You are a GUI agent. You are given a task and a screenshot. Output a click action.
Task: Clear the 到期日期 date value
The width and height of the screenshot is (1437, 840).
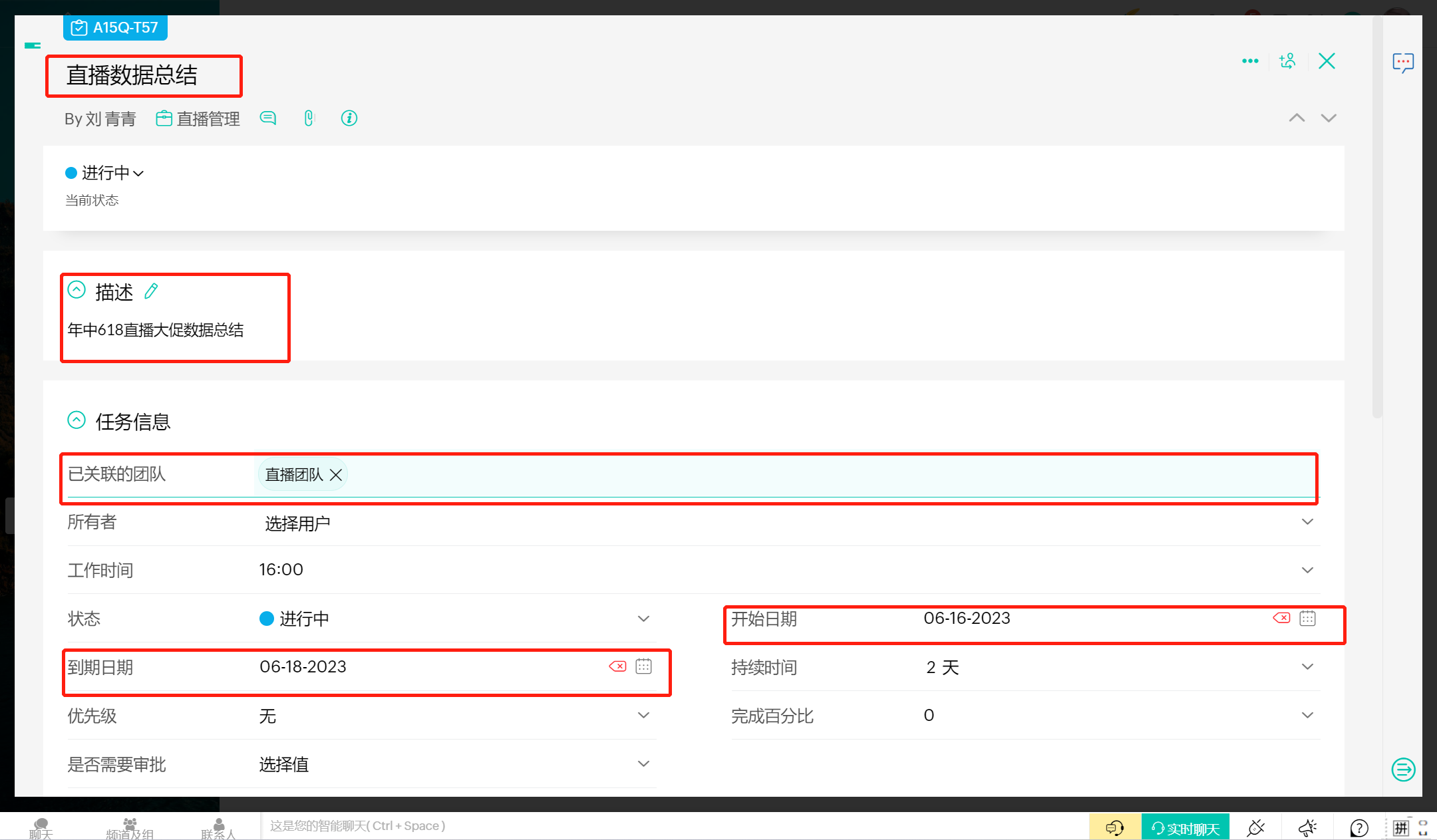tap(617, 666)
